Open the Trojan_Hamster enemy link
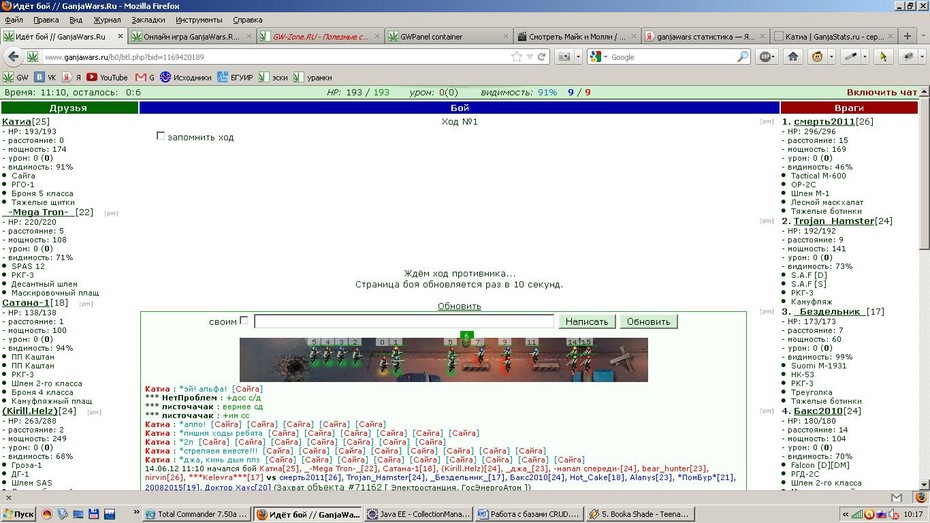930x523 pixels. click(x=833, y=221)
